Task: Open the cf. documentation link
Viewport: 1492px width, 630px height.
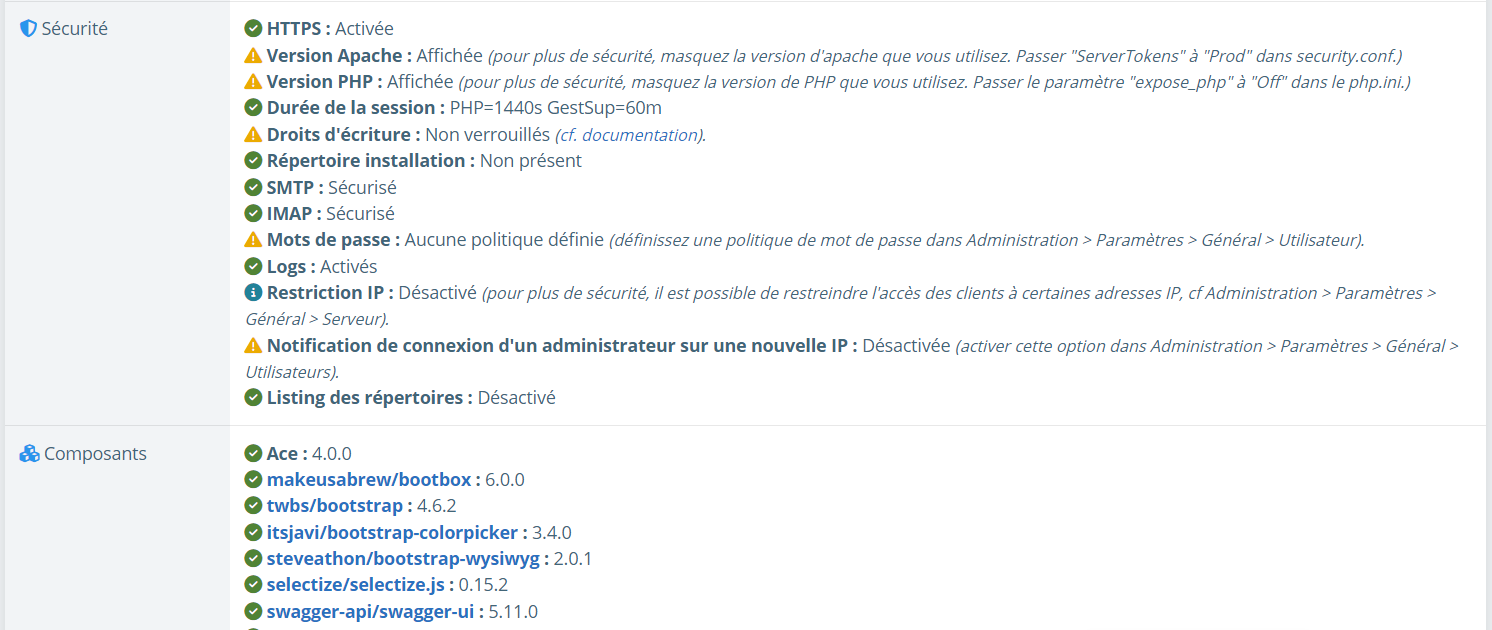Action: tap(628, 135)
